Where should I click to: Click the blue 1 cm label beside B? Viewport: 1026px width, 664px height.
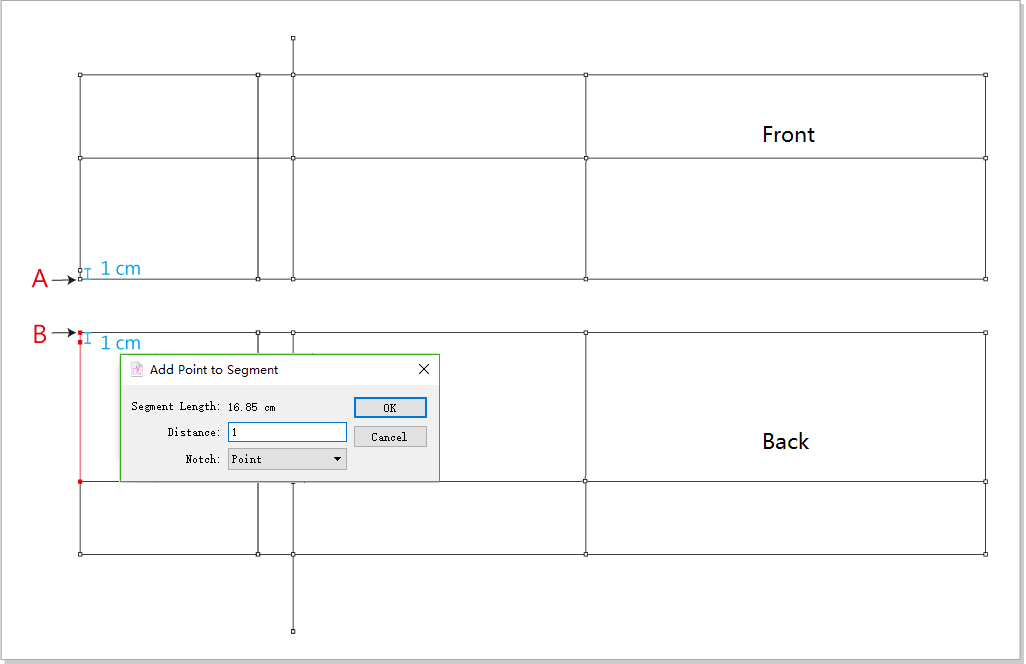pos(120,343)
